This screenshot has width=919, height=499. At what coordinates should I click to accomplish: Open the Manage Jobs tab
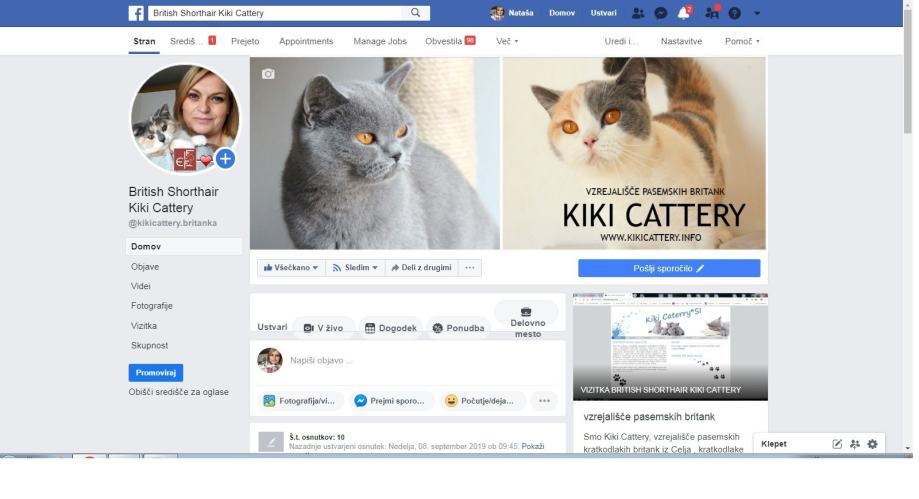pyautogui.click(x=380, y=41)
